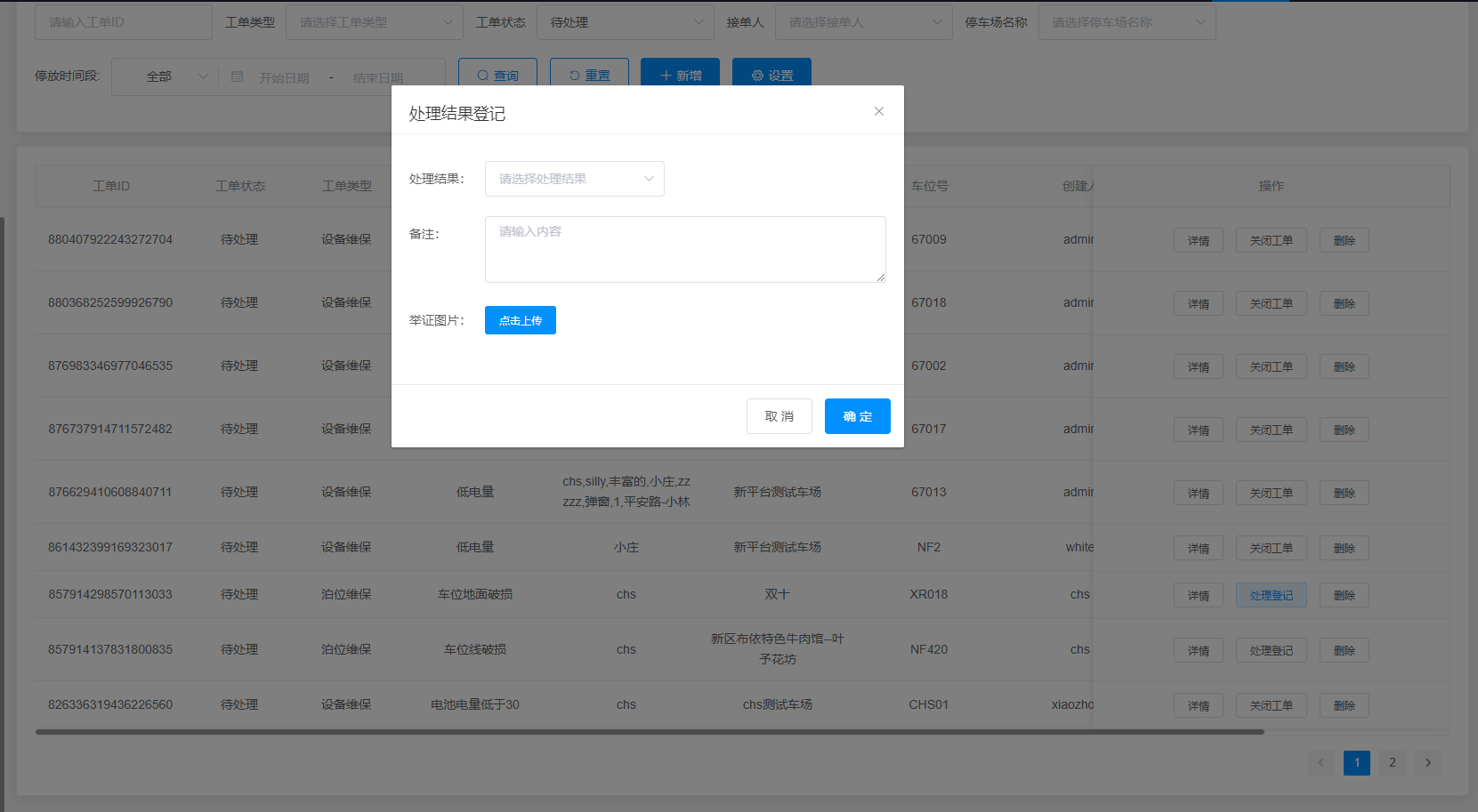
Task: Open the 接单人 dropdown
Action: coord(863,22)
